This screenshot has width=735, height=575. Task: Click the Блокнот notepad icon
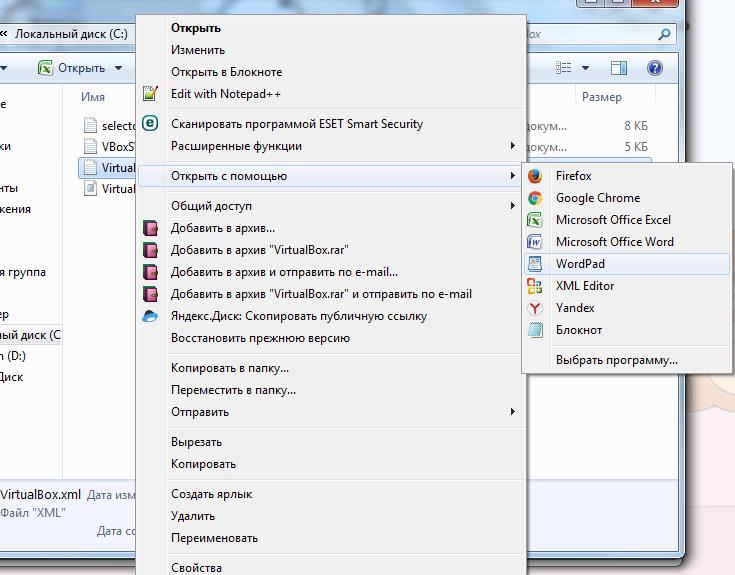point(535,330)
